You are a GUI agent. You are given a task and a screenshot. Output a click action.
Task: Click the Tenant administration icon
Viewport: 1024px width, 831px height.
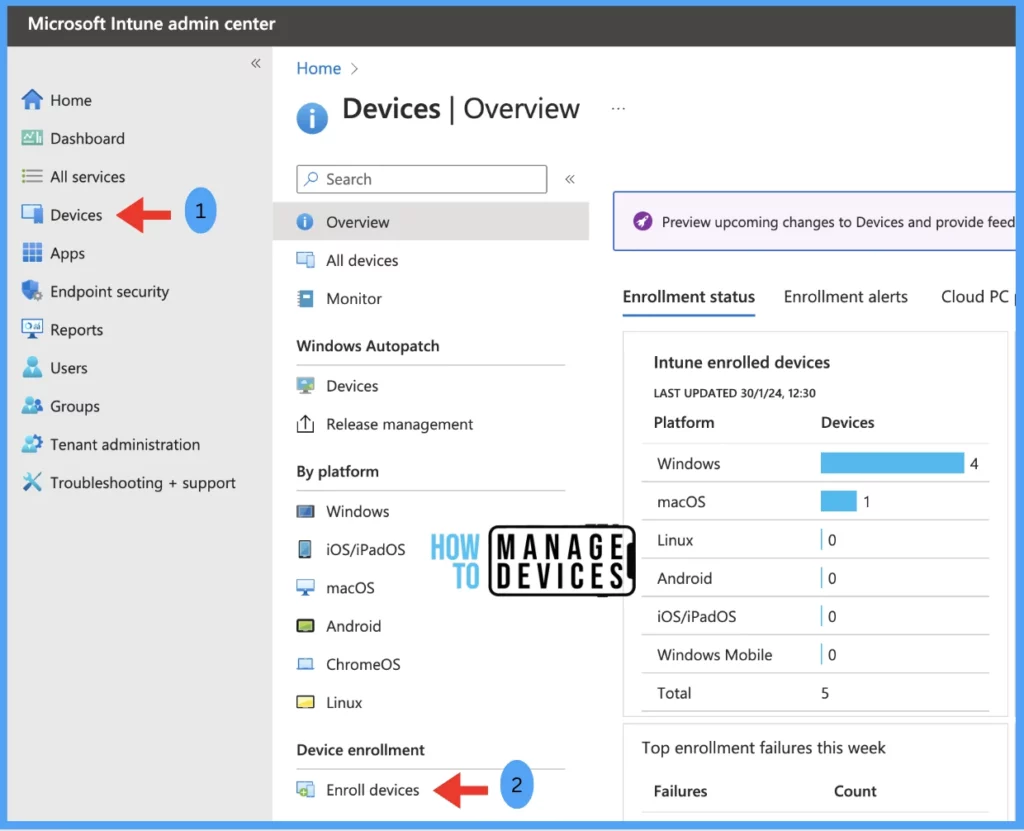coord(32,444)
